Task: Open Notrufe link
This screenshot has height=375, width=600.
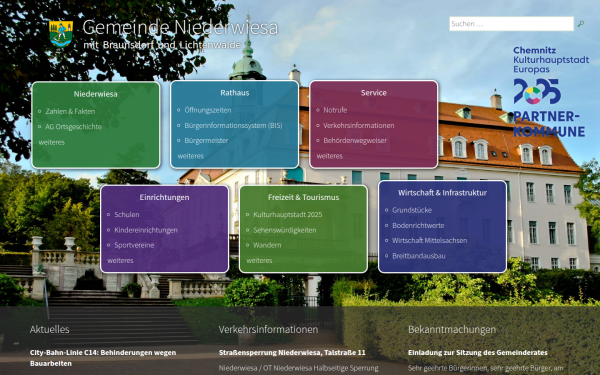Action: pyautogui.click(x=335, y=110)
